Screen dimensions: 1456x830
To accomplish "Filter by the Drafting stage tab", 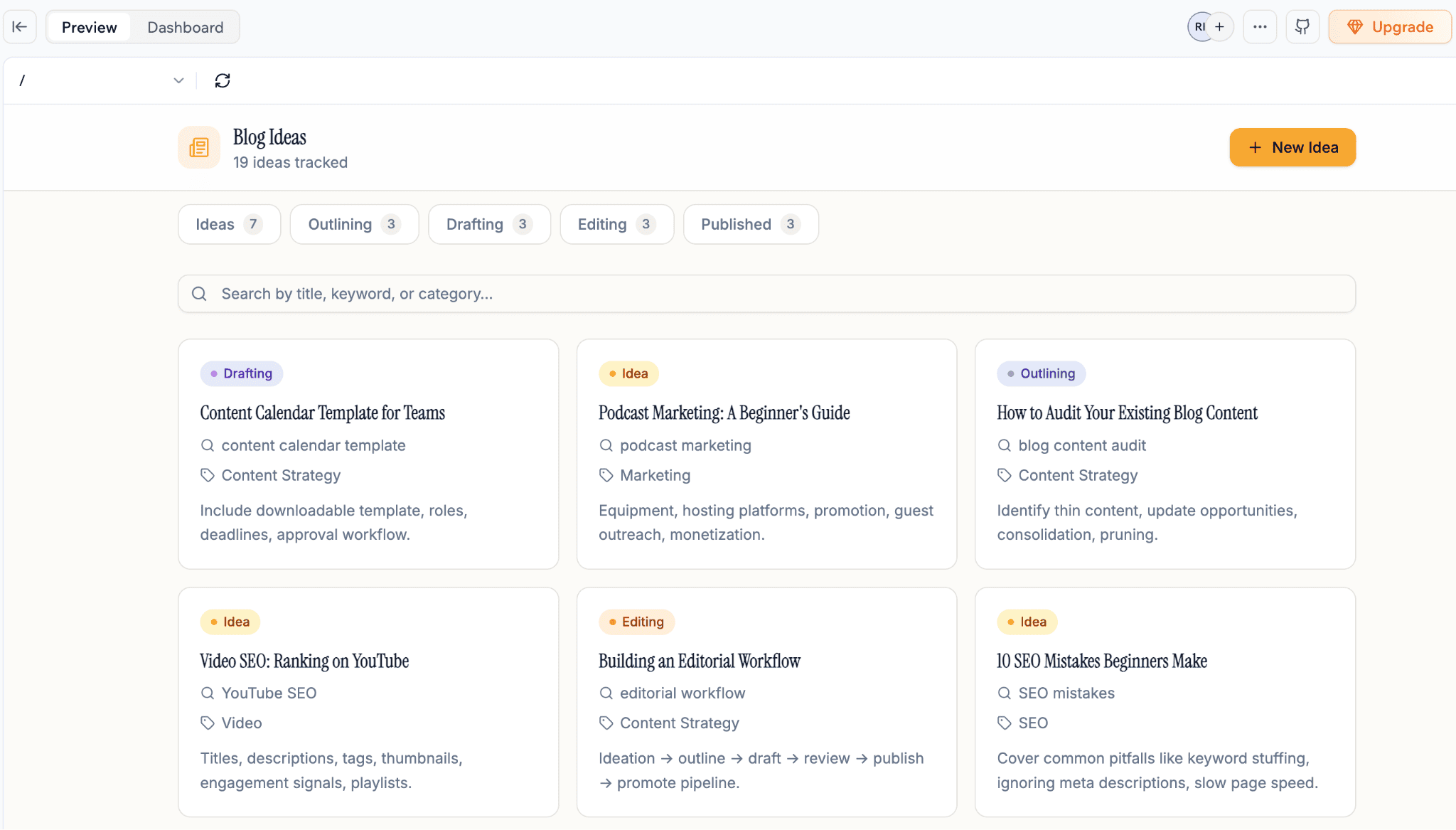I will [x=489, y=224].
